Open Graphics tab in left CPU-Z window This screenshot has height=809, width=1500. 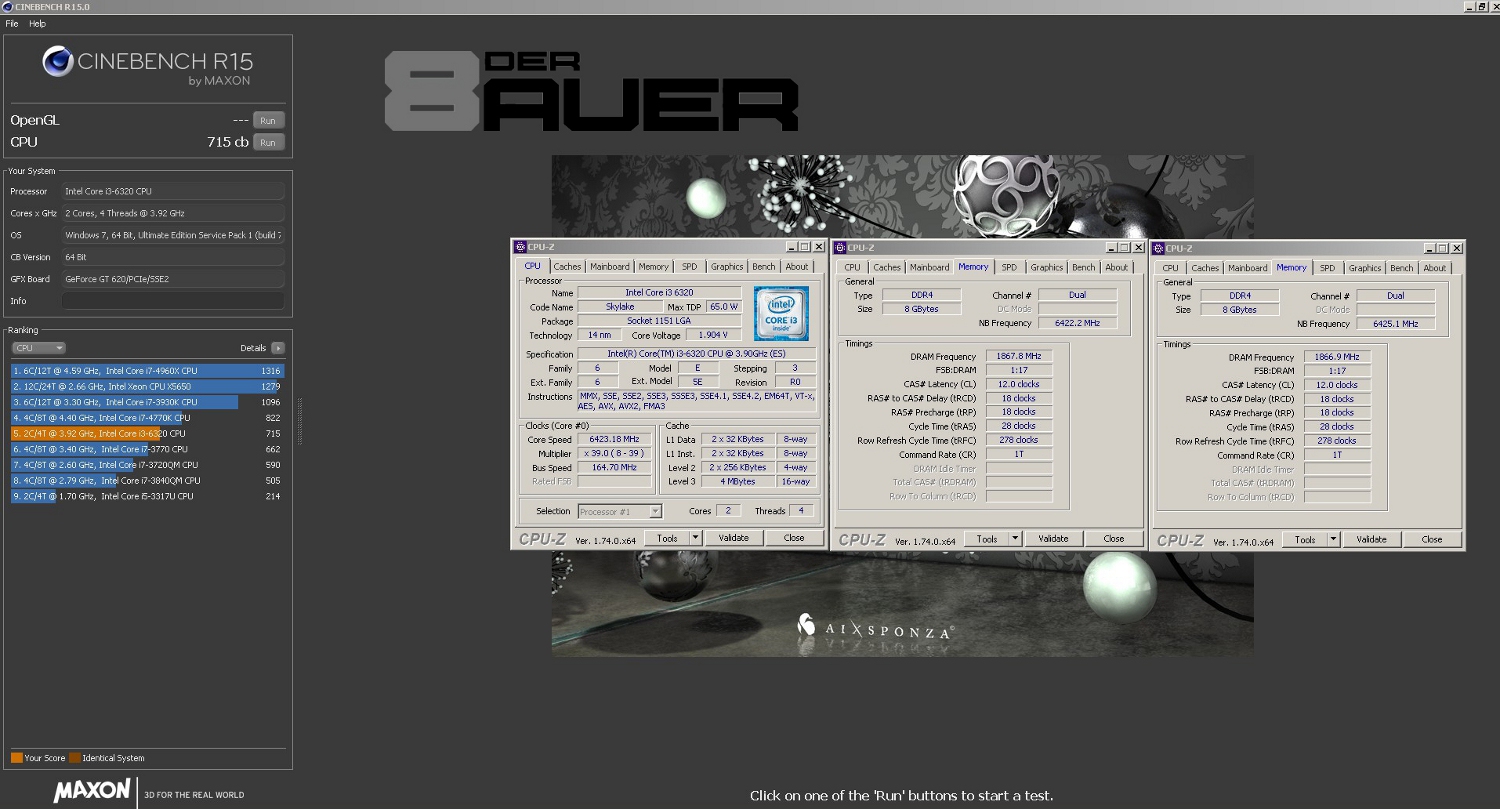click(x=727, y=267)
